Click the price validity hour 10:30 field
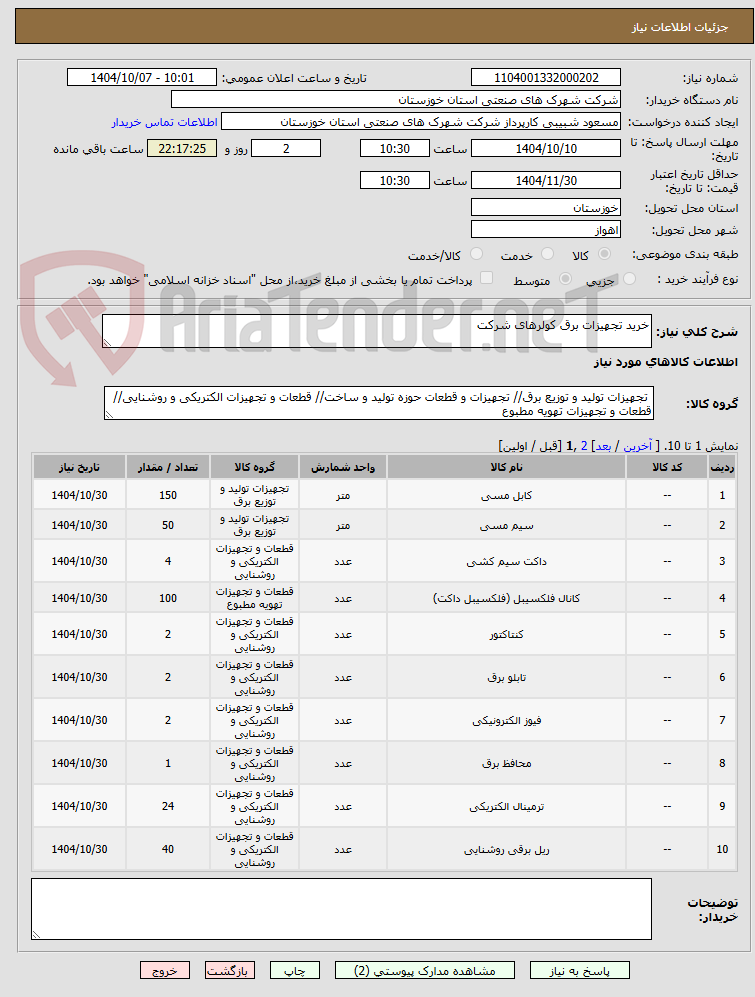 click(x=394, y=181)
